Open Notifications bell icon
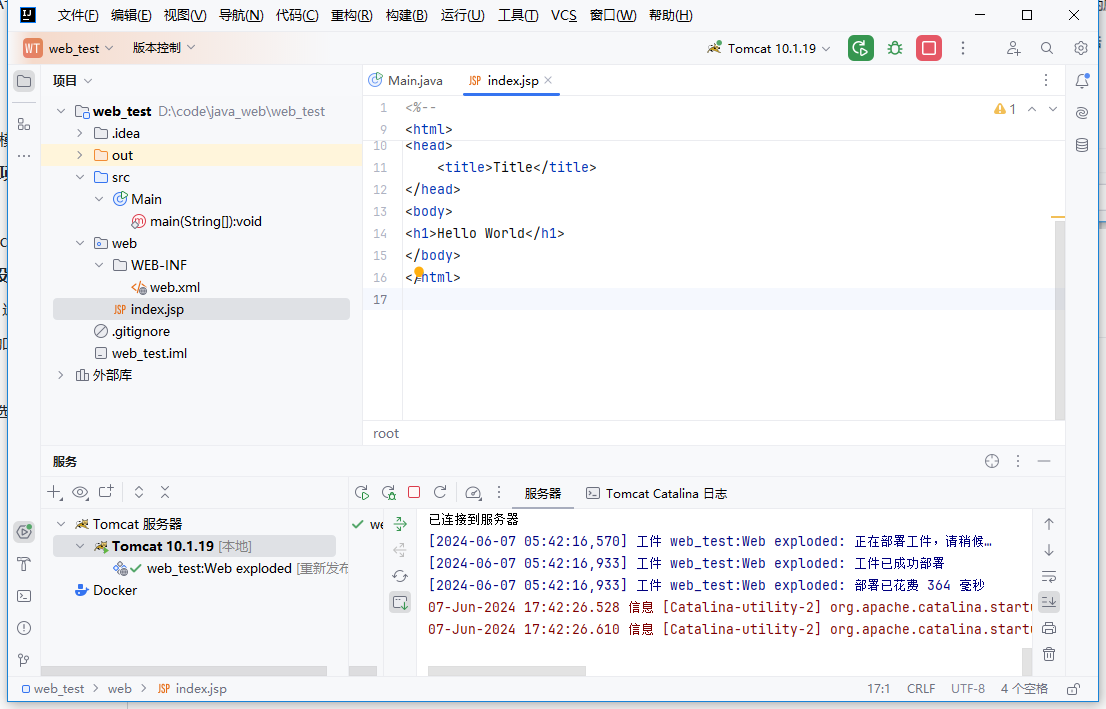 (1081, 81)
